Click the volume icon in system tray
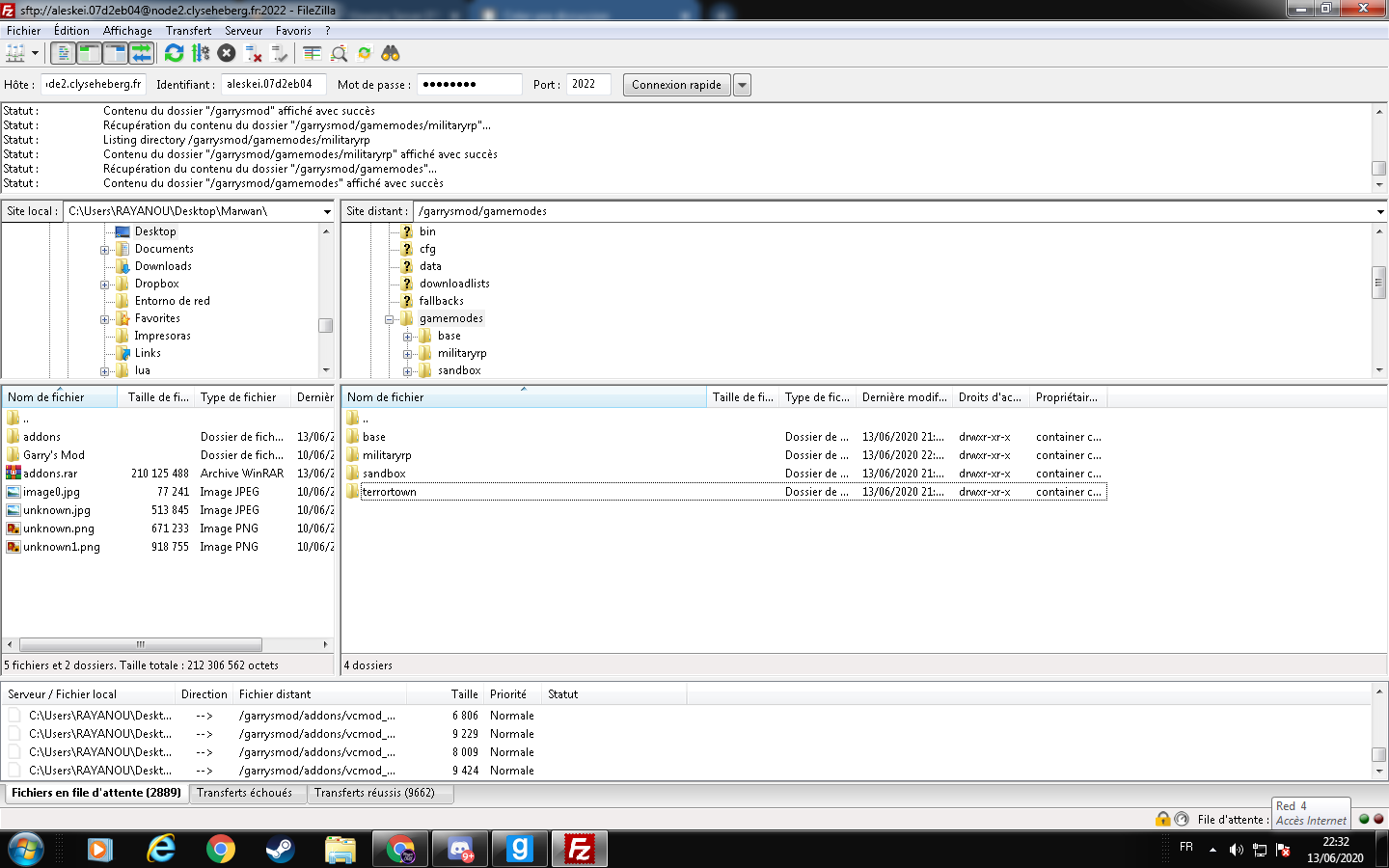The width and height of the screenshot is (1389, 868). pyautogui.click(x=1236, y=850)
